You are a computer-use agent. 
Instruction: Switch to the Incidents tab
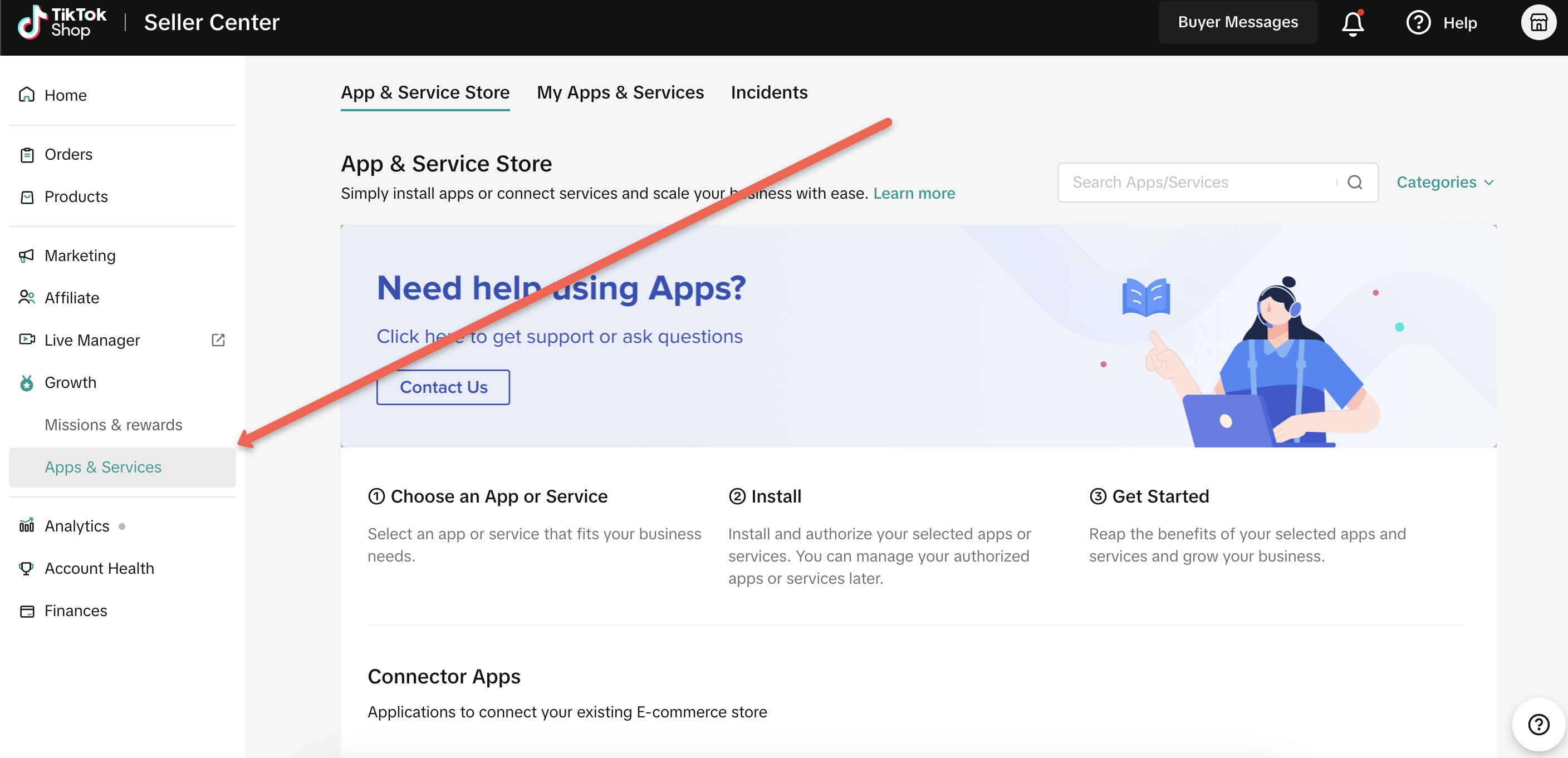[769, 92]
